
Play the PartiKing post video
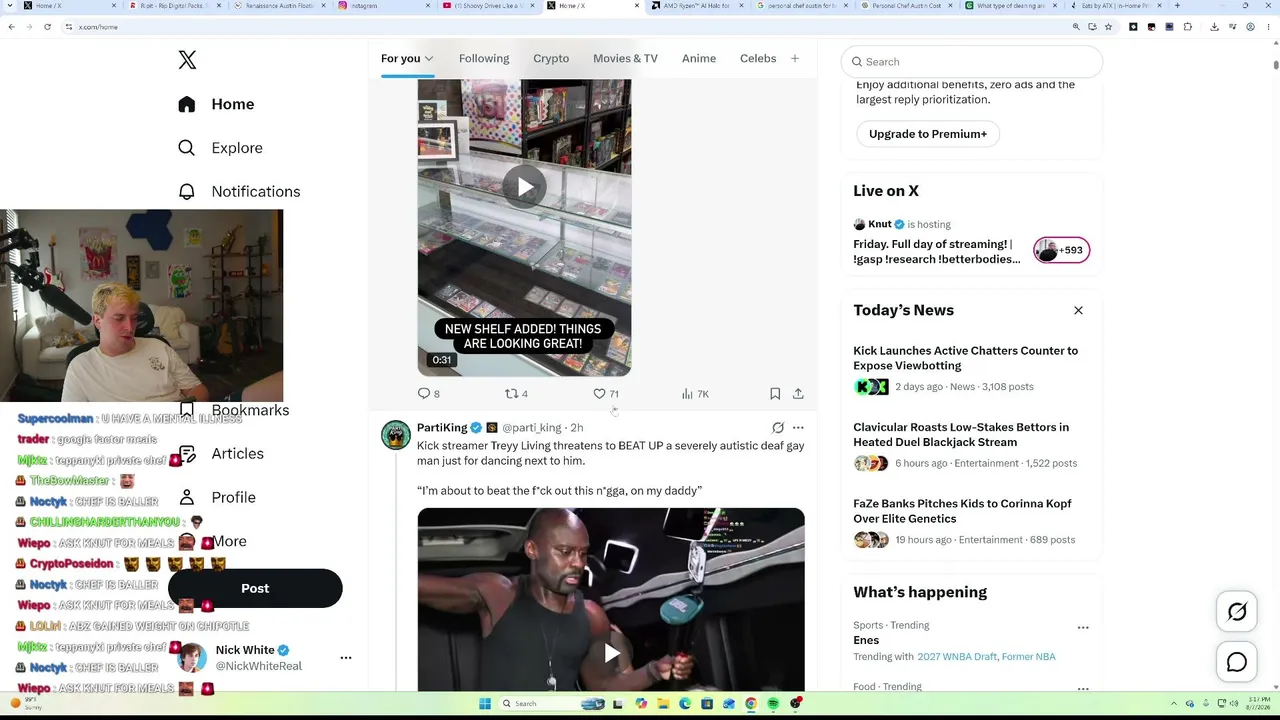(x=611, y=654)
